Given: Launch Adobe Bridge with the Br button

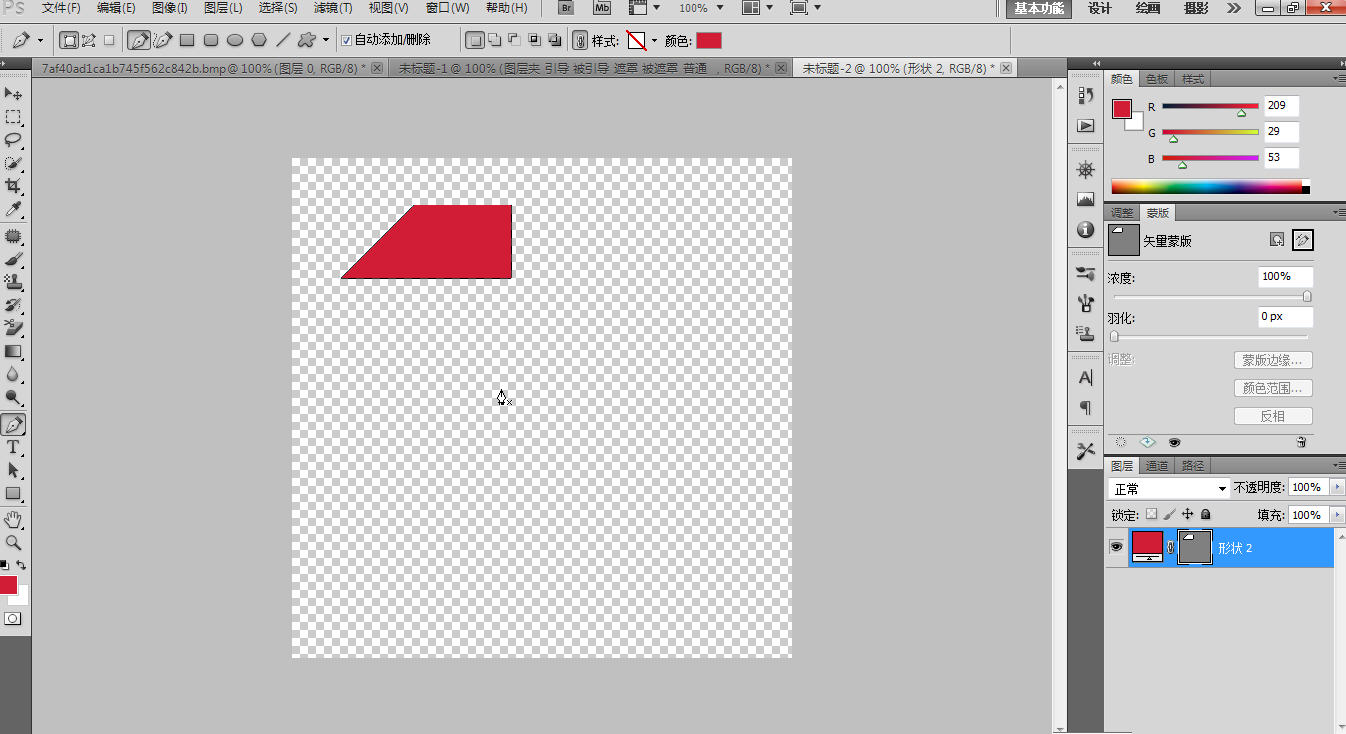Looking at the screenshot, I should [566, 8].
